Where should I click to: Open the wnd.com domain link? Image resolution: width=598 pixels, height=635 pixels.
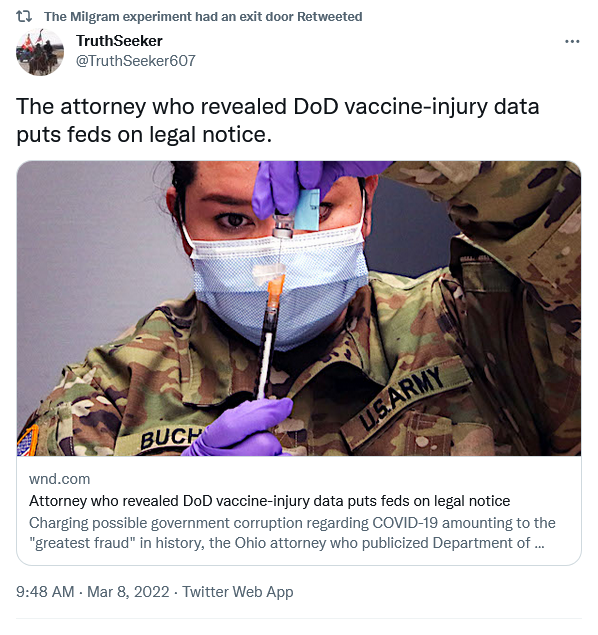pyautogui.click(x=60, y=479)
